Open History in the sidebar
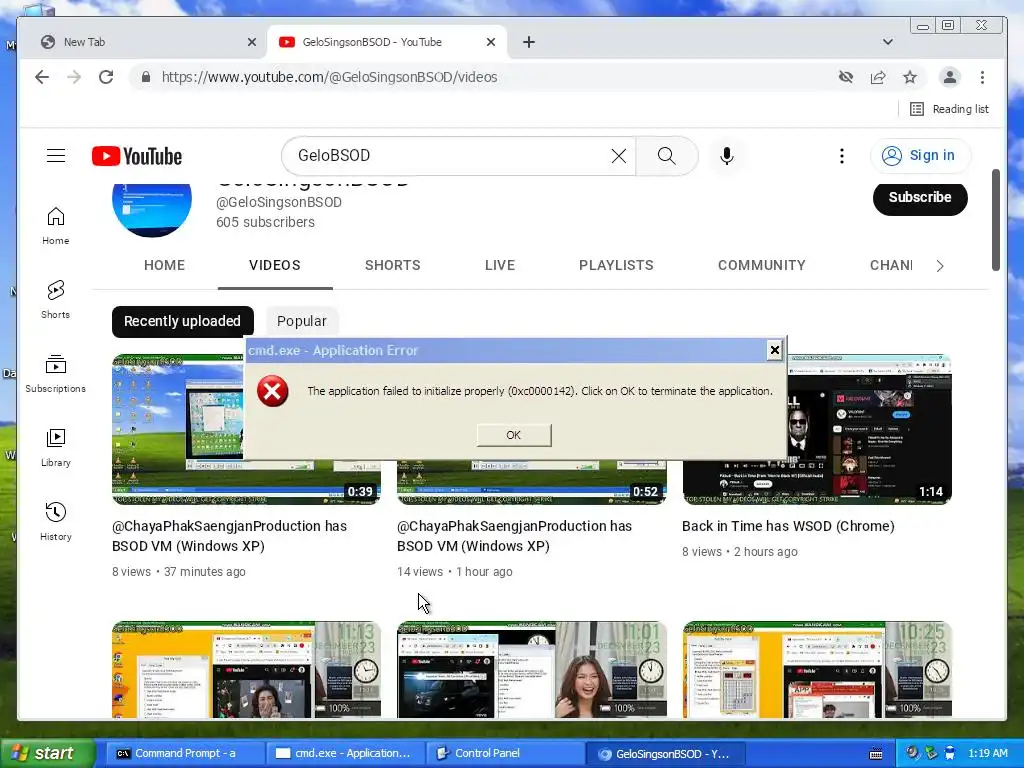Screen dimensions: 1024x768 [x=56, y=521]
